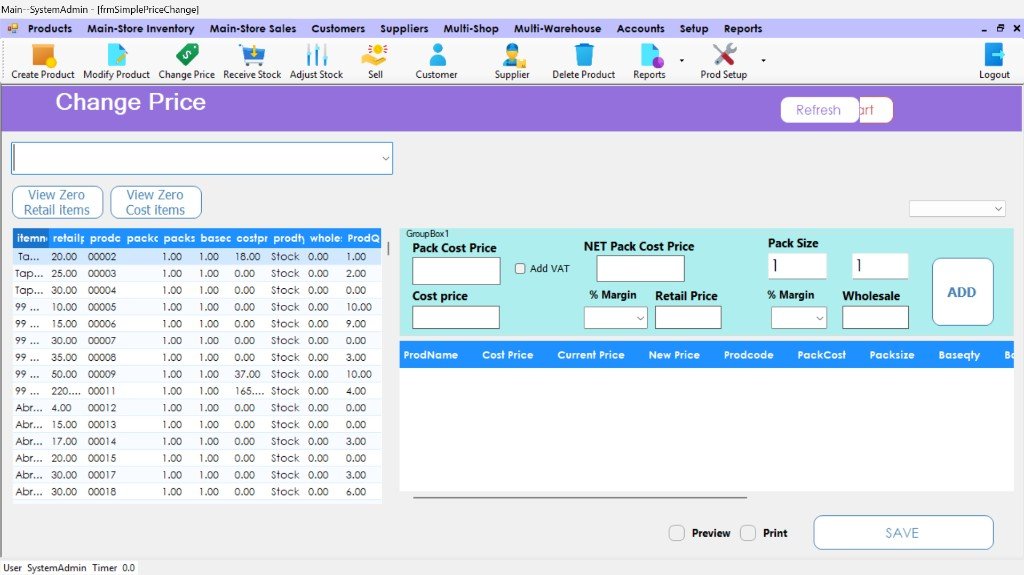Expand the Prod Setup dropdown arrow

[x=763, y=61]
